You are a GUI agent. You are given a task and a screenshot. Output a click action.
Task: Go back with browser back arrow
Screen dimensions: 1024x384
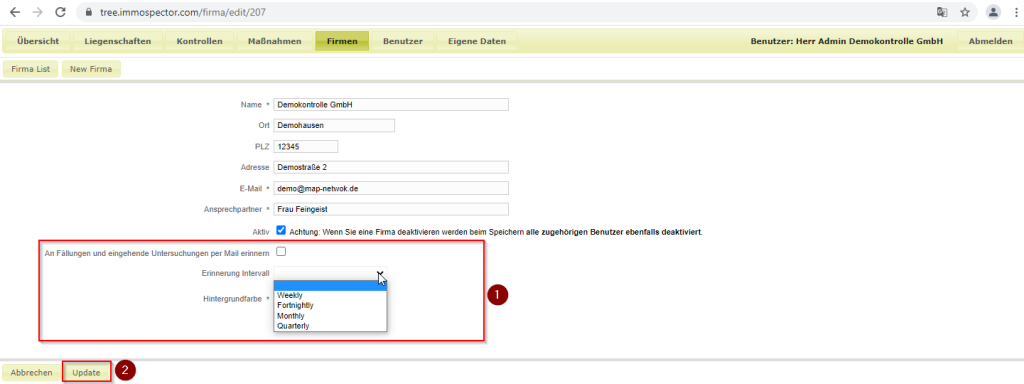(15, 12)
